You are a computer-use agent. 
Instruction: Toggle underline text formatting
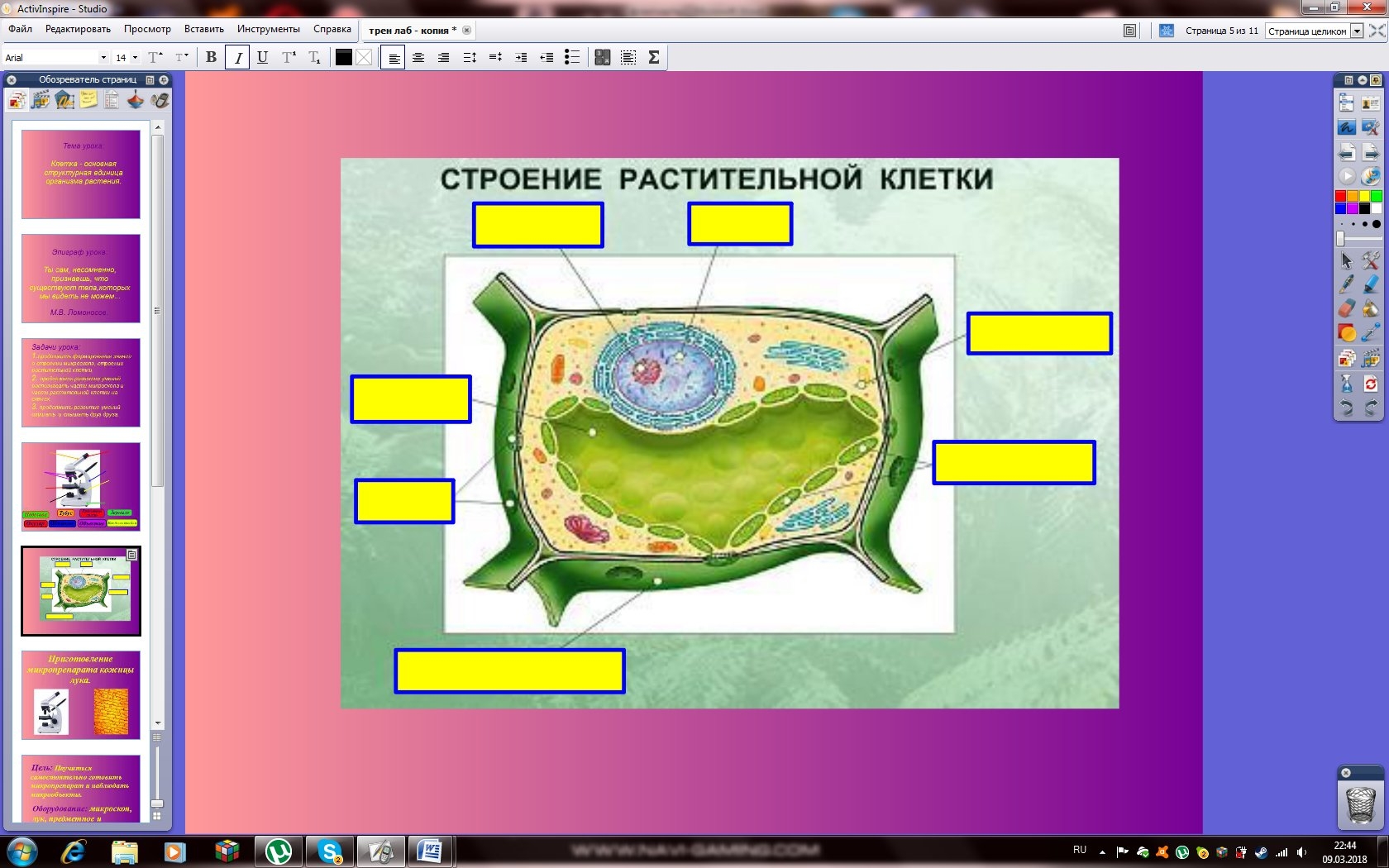point(262,57)
